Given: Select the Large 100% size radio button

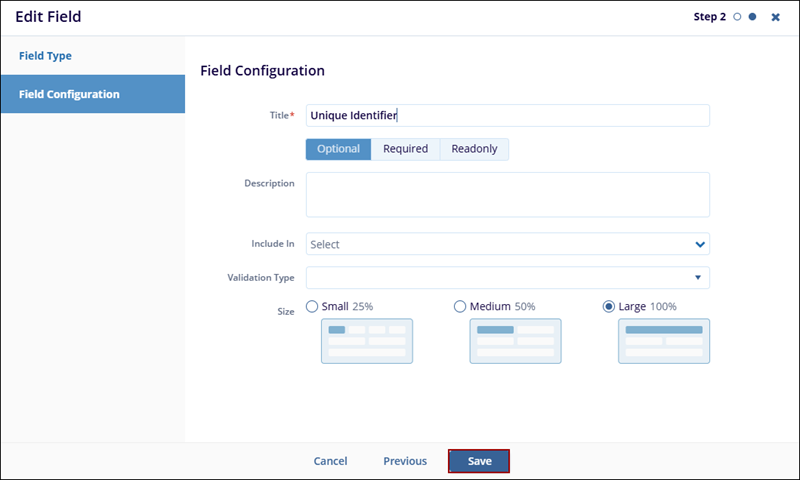Looking at the screenshot, I should click(609, 306).
